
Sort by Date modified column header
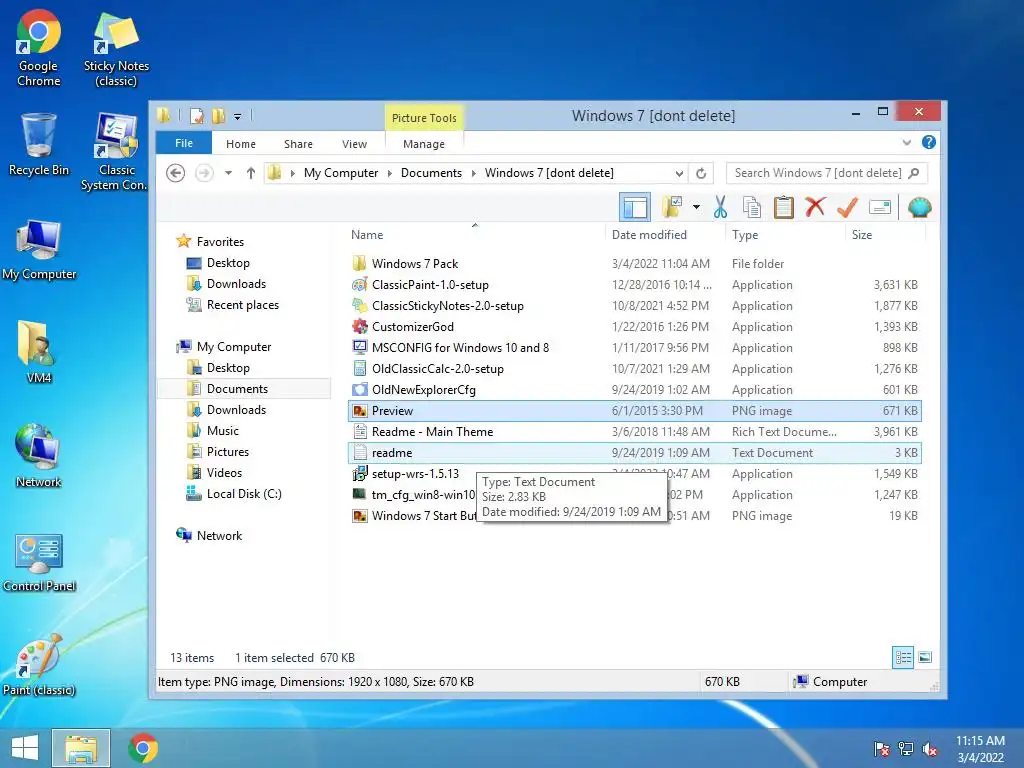tap(649, 234)
